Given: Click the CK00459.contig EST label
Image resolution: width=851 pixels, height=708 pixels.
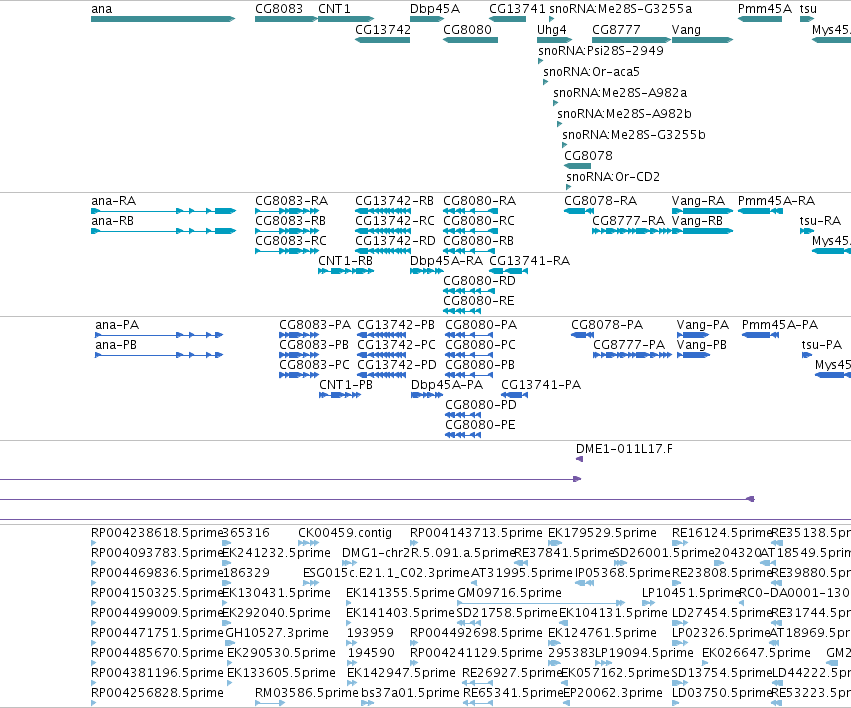Looking at the screenshot, I should (345, 533).
